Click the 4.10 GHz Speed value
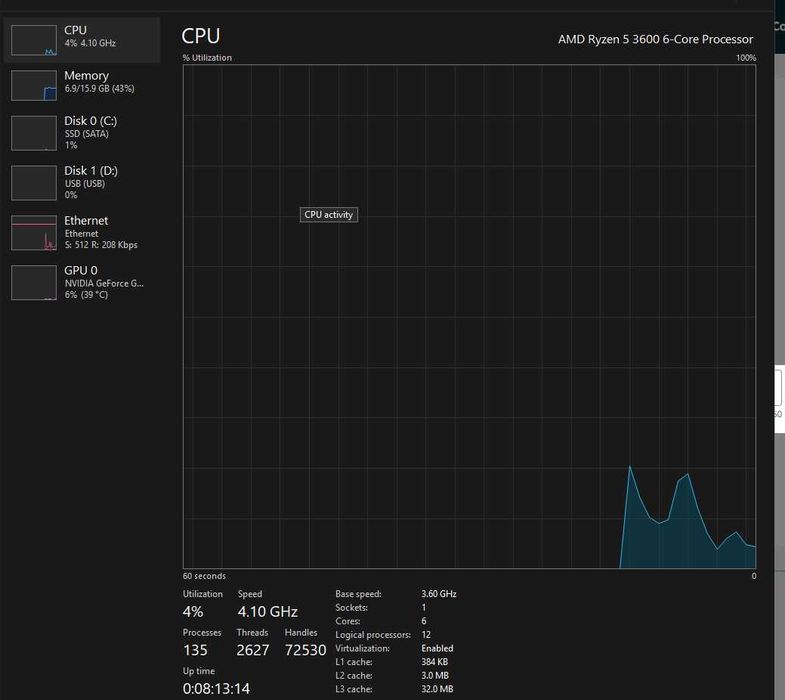Screen dimensions: 785x700 pos(267,611)
